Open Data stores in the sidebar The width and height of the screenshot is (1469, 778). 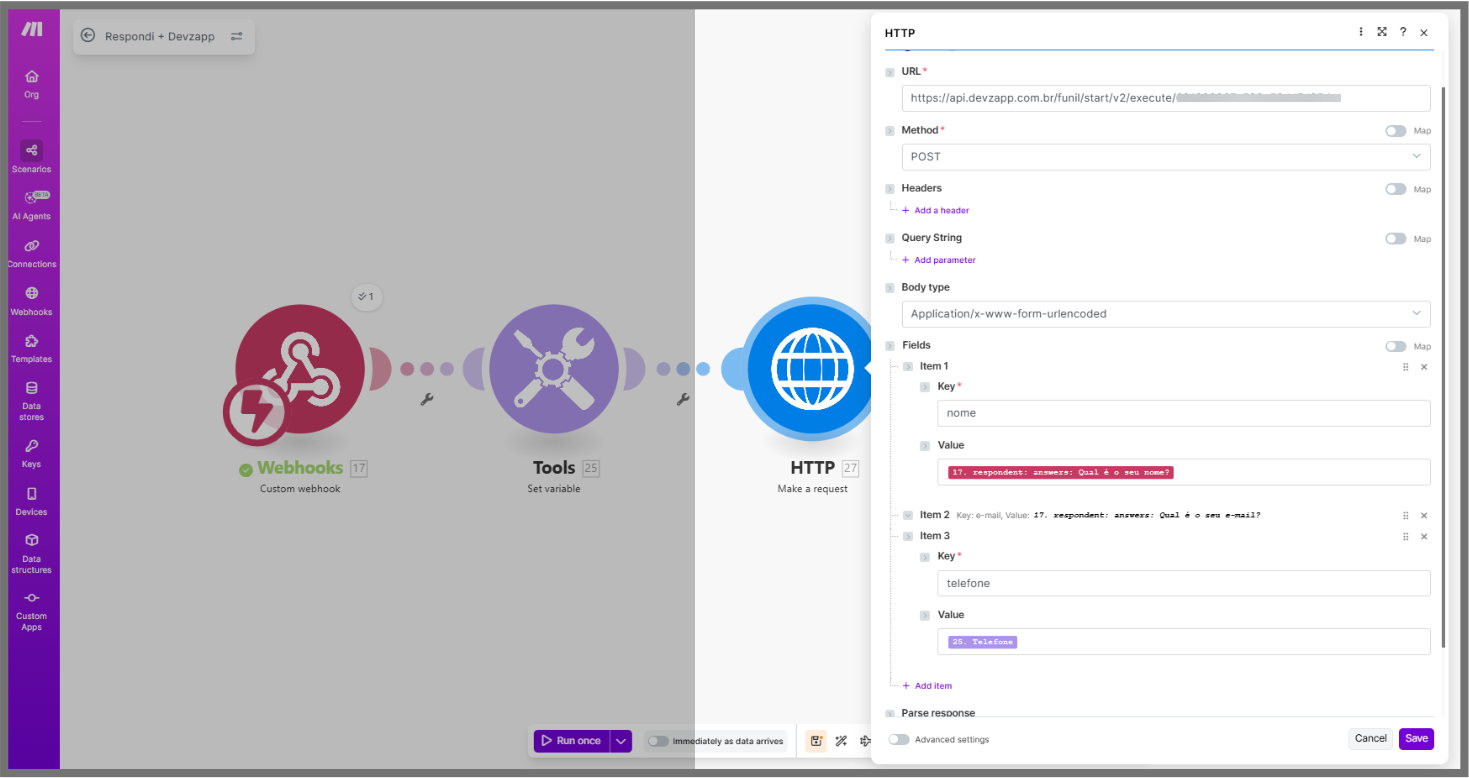[32, 400]
